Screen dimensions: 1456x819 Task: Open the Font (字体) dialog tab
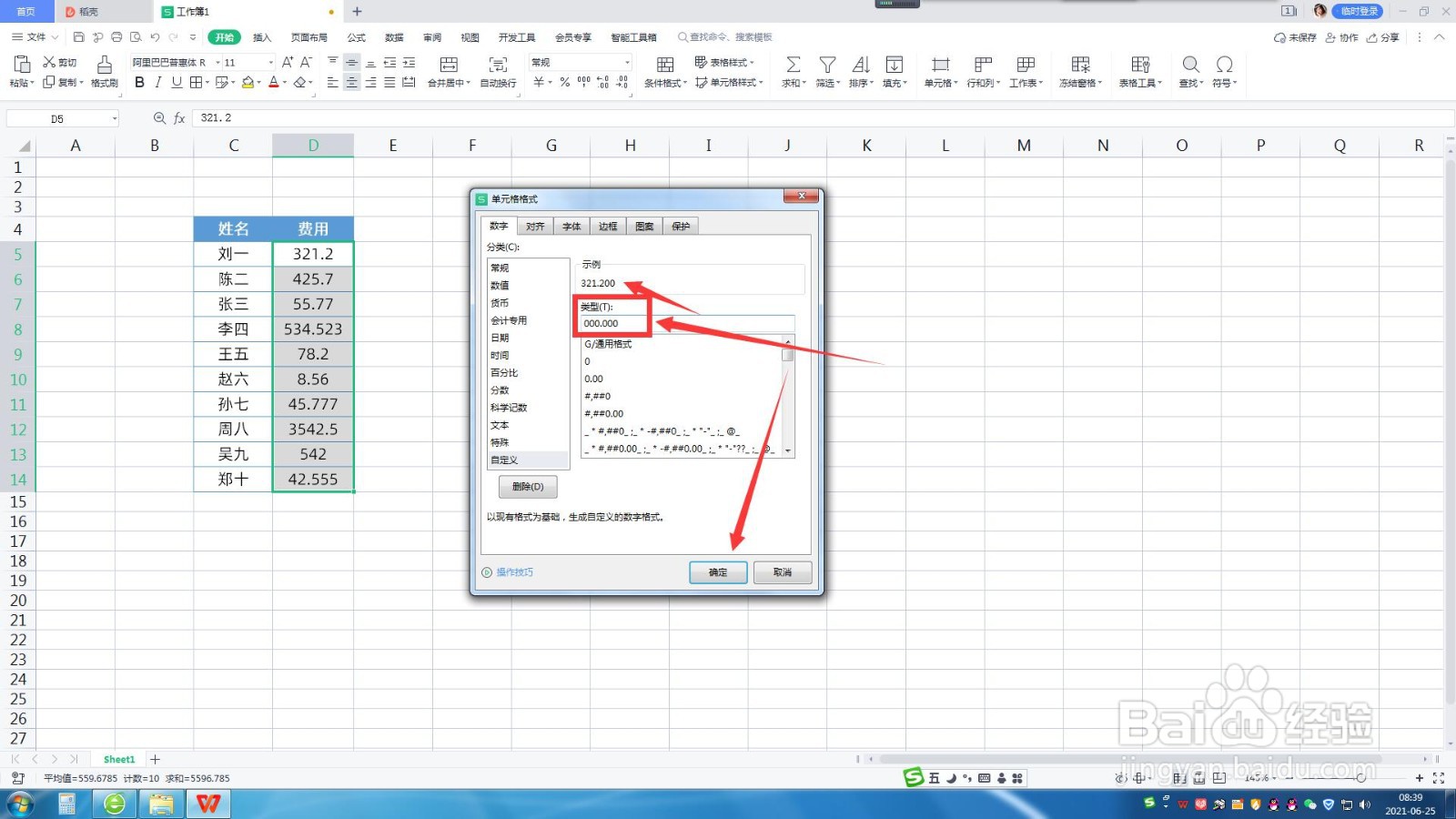coord(571,227)
